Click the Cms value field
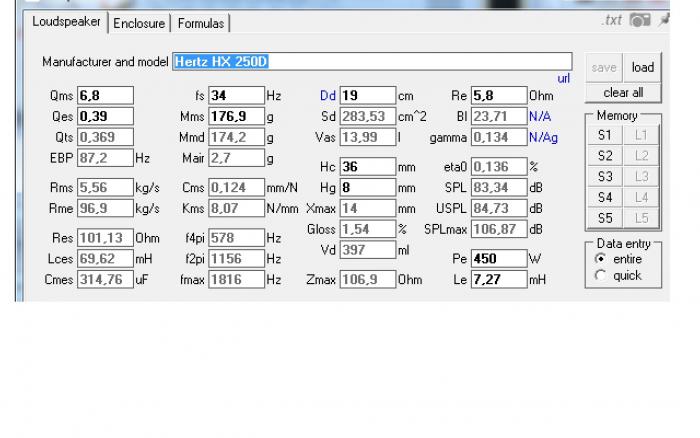Viewport: 700px width, 438px height. click(x=237, y=188)
